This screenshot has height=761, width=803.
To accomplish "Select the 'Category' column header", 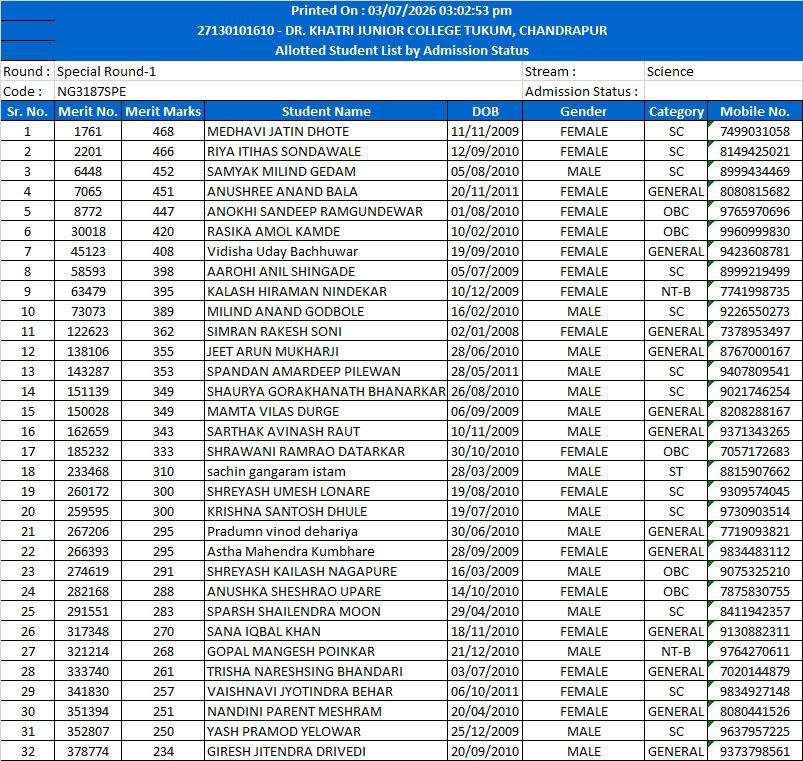I will [x=676, y=111].
